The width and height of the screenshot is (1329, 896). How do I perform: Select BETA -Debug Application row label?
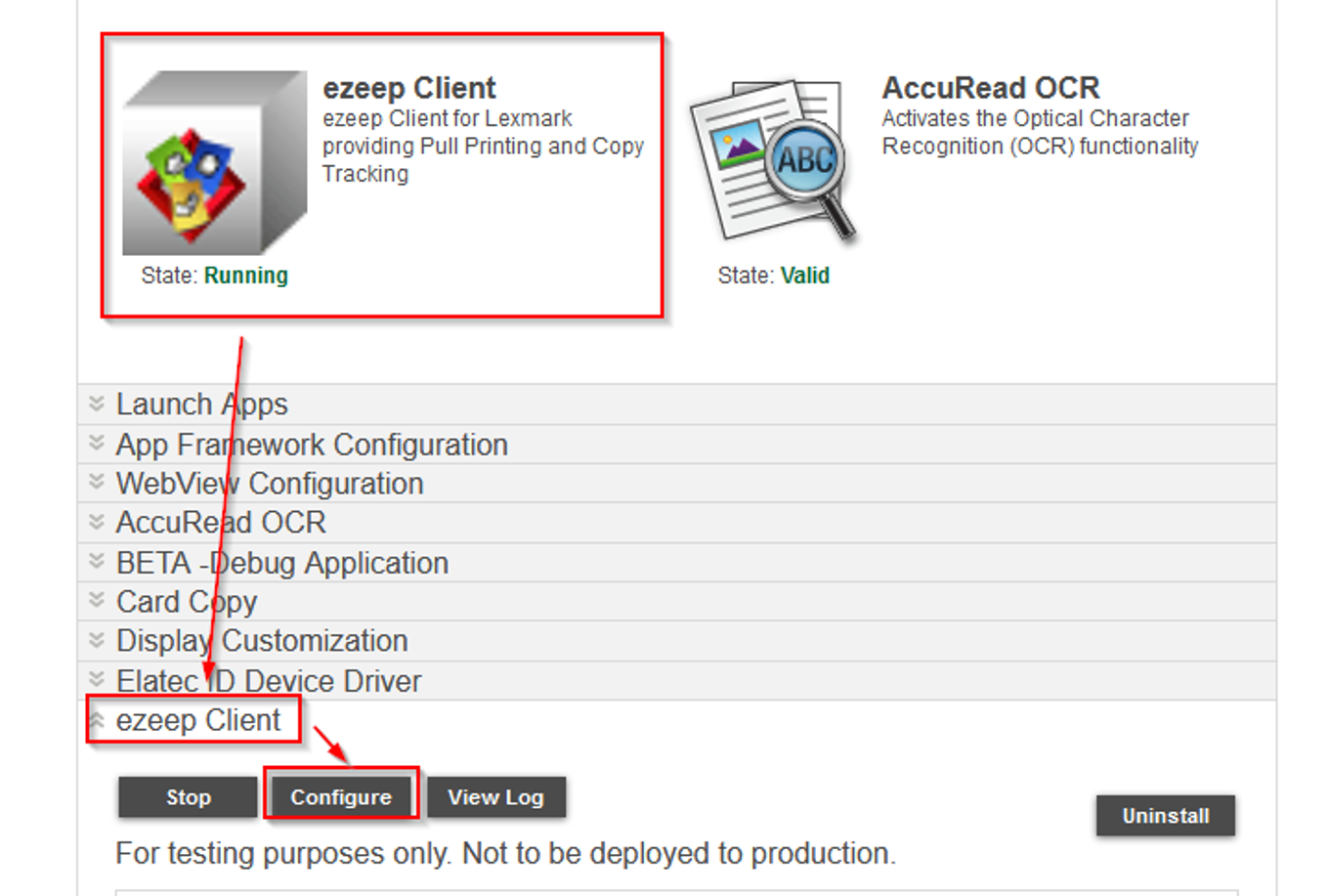282,563
